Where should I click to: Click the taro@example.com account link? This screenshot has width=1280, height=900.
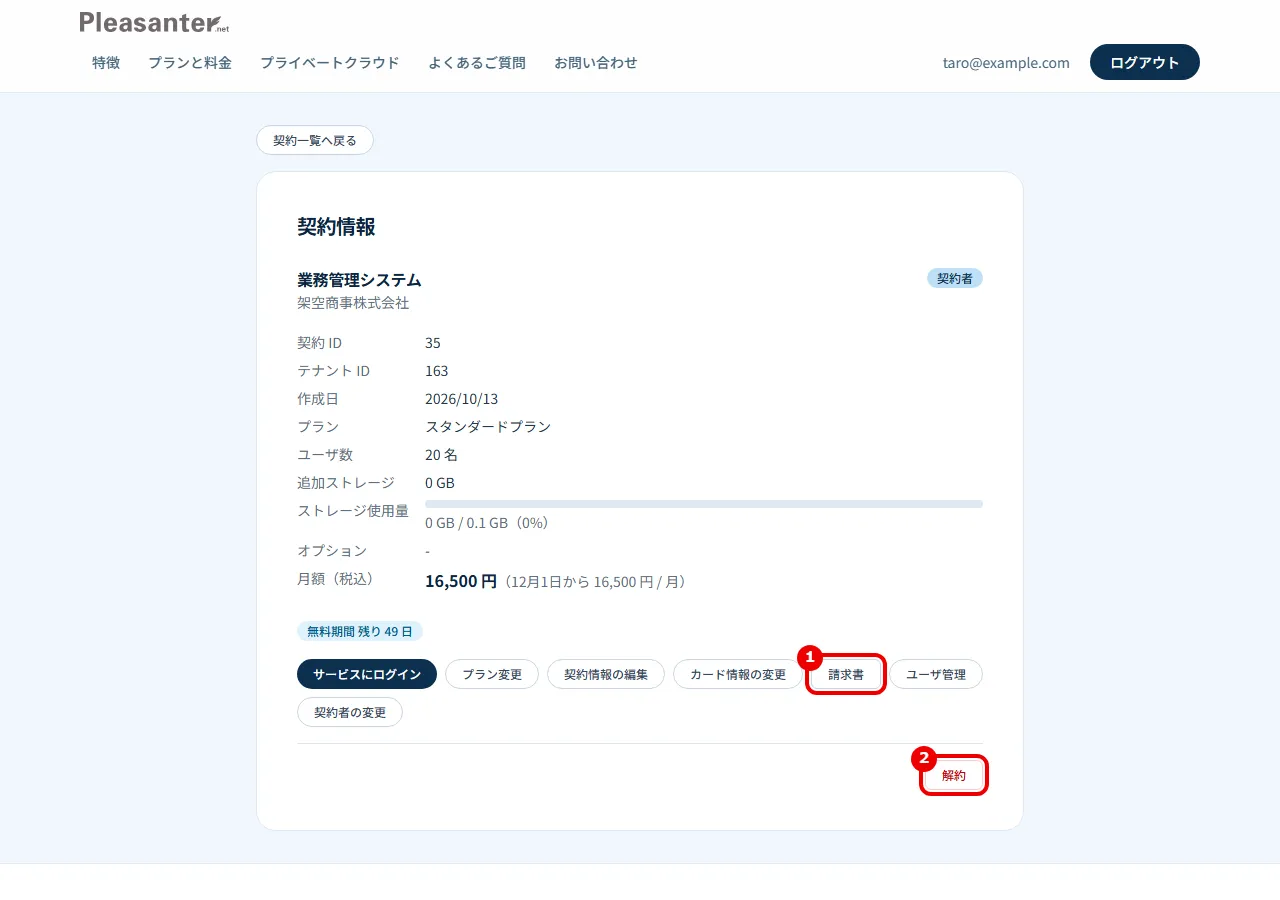tap(1006, 62)
